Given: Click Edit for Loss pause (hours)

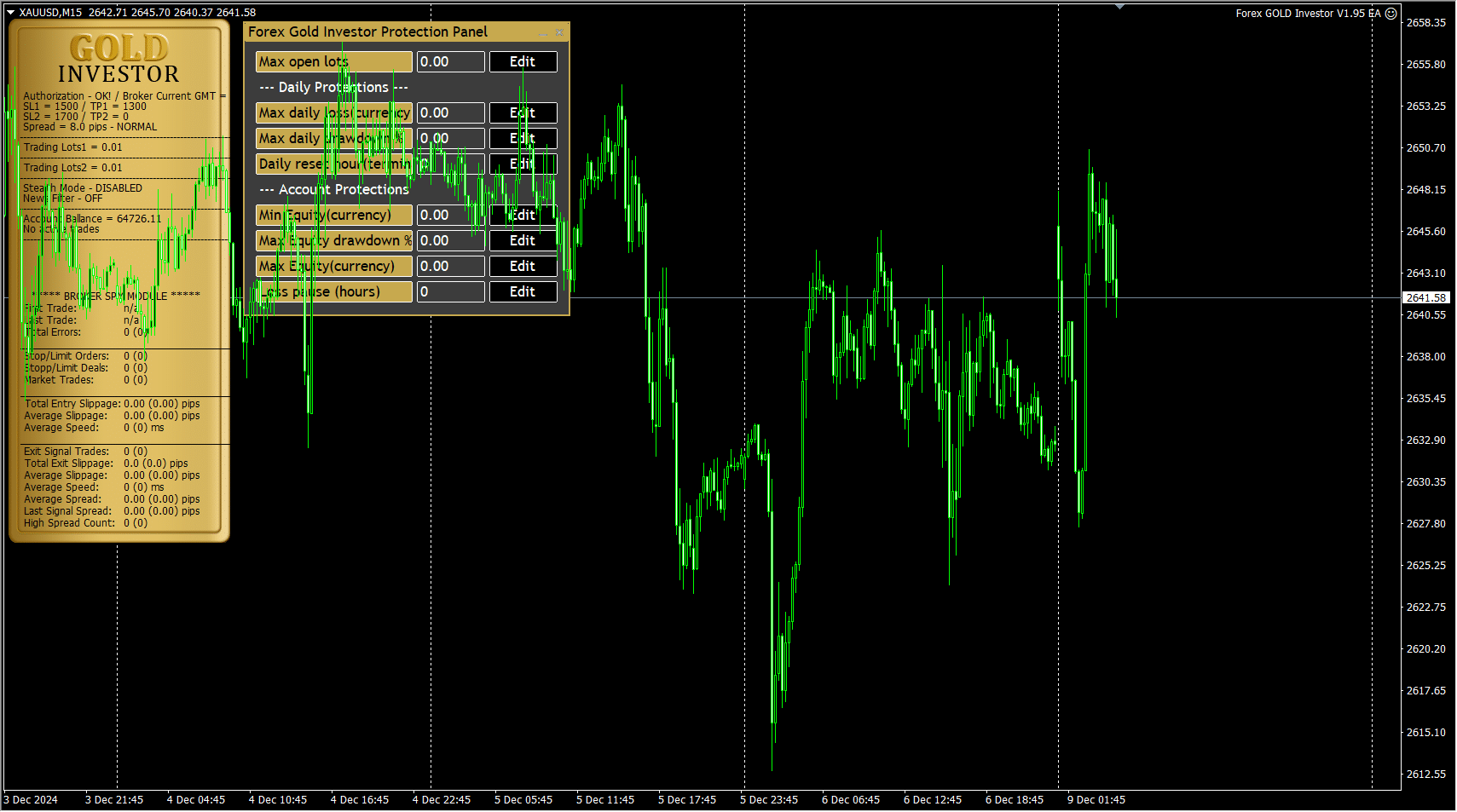Looking at the screenshot, I should pos(523,291).
